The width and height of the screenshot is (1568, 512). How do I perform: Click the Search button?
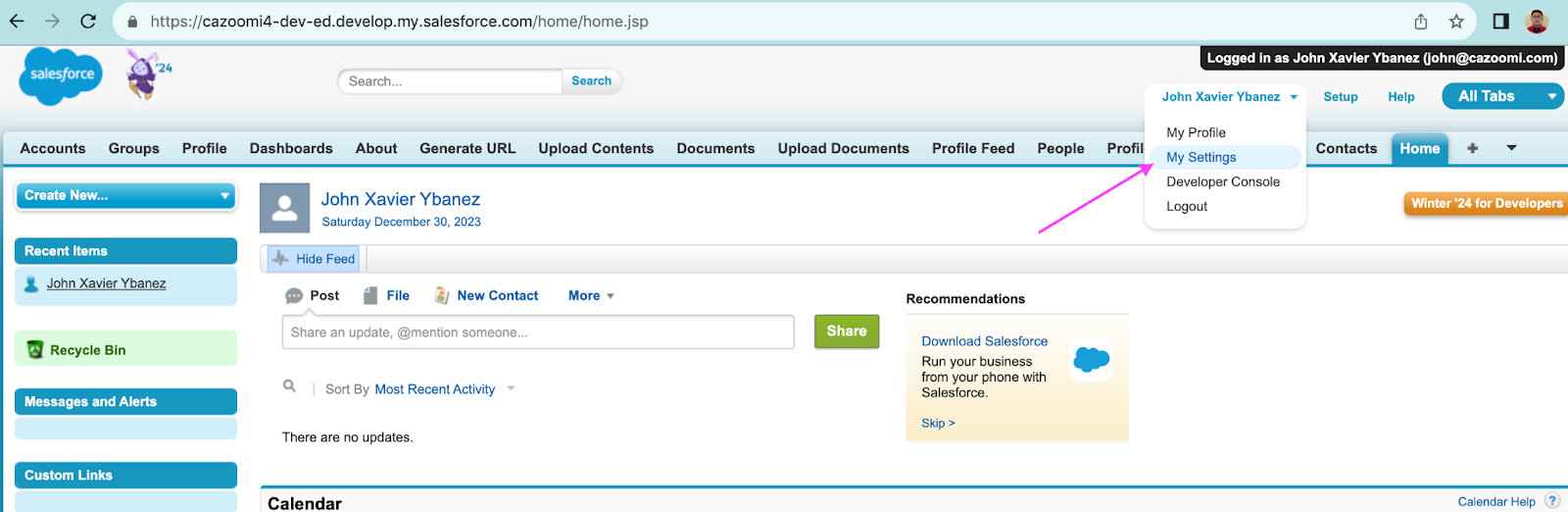pos(591,81)
